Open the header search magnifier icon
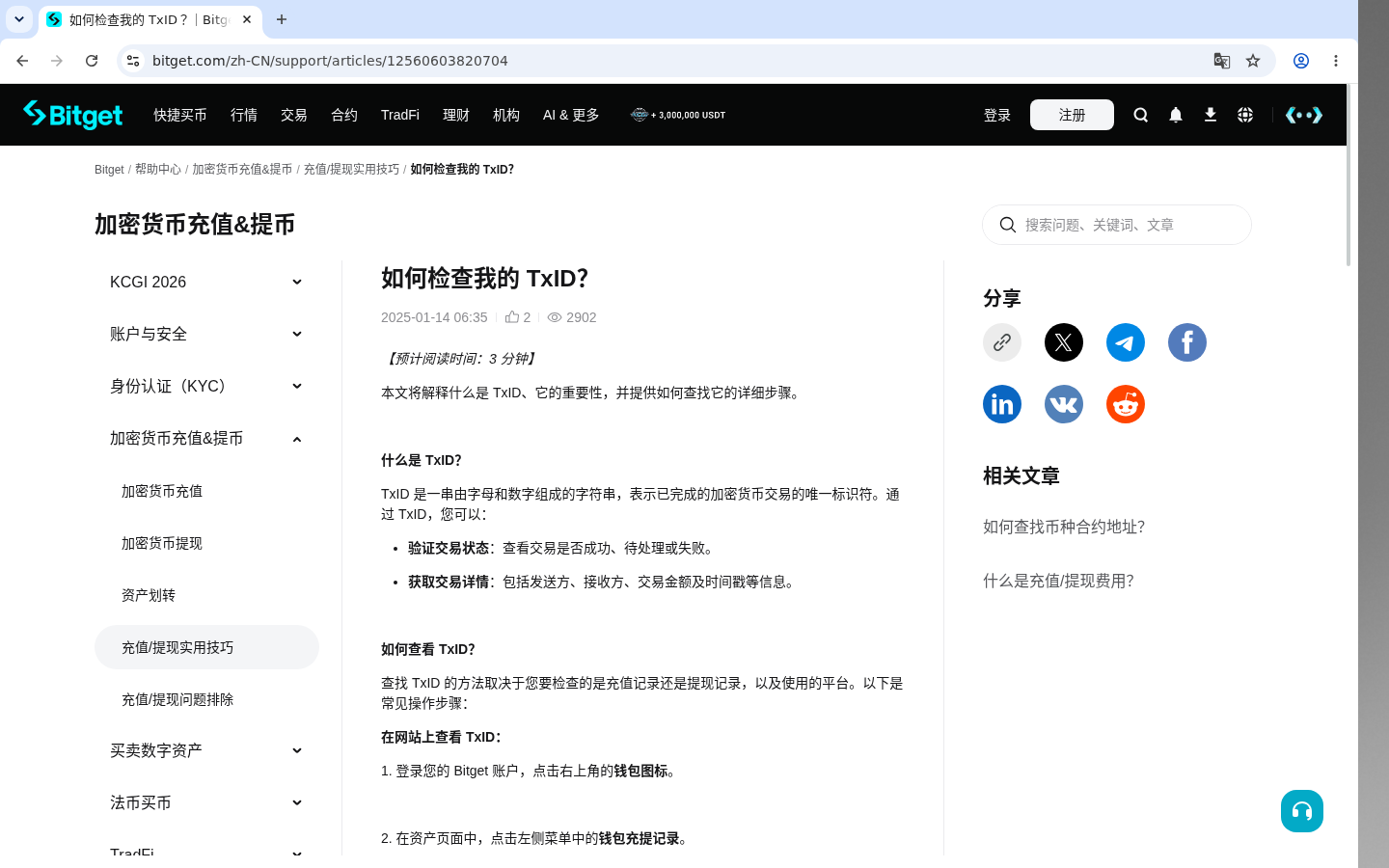The height and width of the screenshot is (868, 1389). point(1141,115)
